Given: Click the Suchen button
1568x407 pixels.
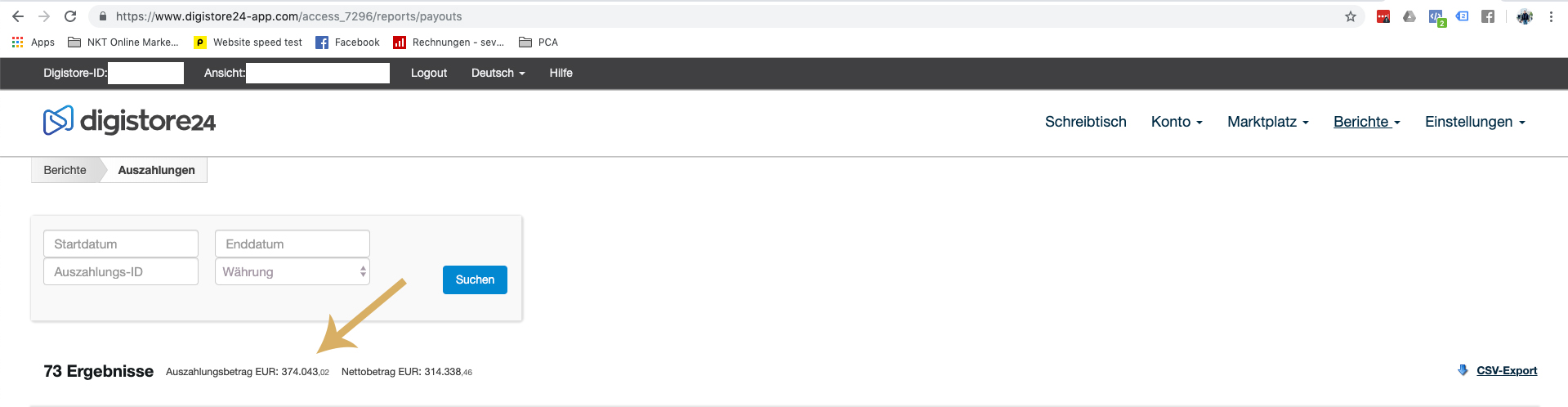Looking at the screenshot, I should (475, 280).
